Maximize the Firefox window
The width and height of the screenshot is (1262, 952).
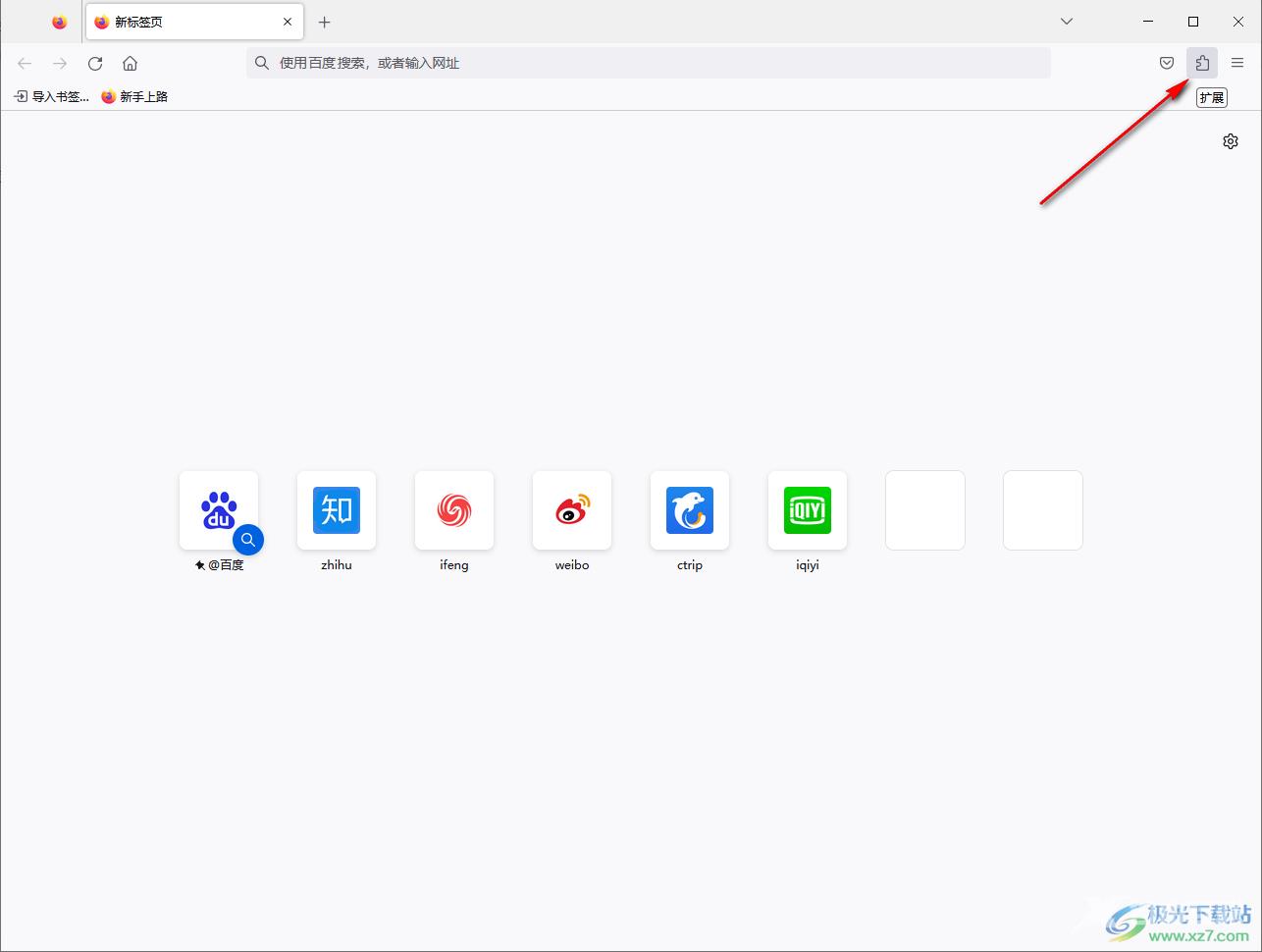1193,22
